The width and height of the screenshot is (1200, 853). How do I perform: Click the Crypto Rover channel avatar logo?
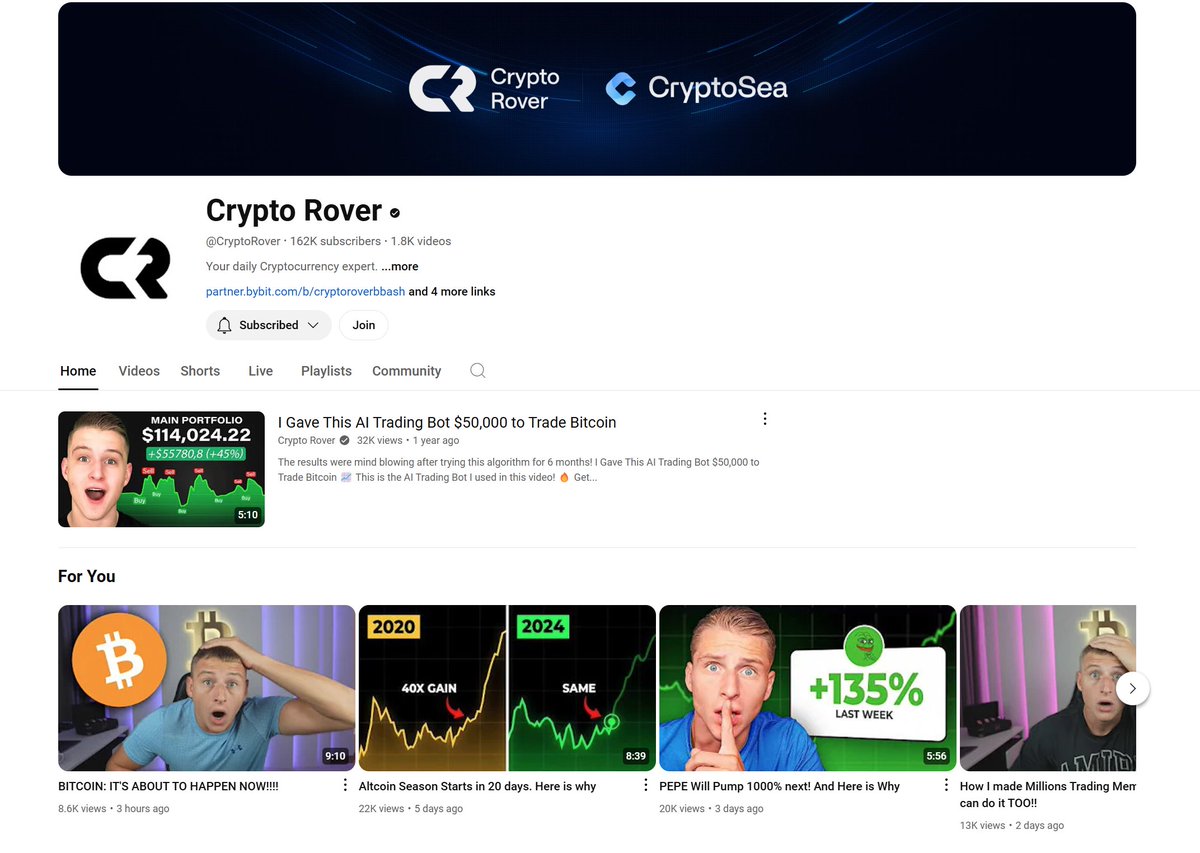tap(125, 268)
